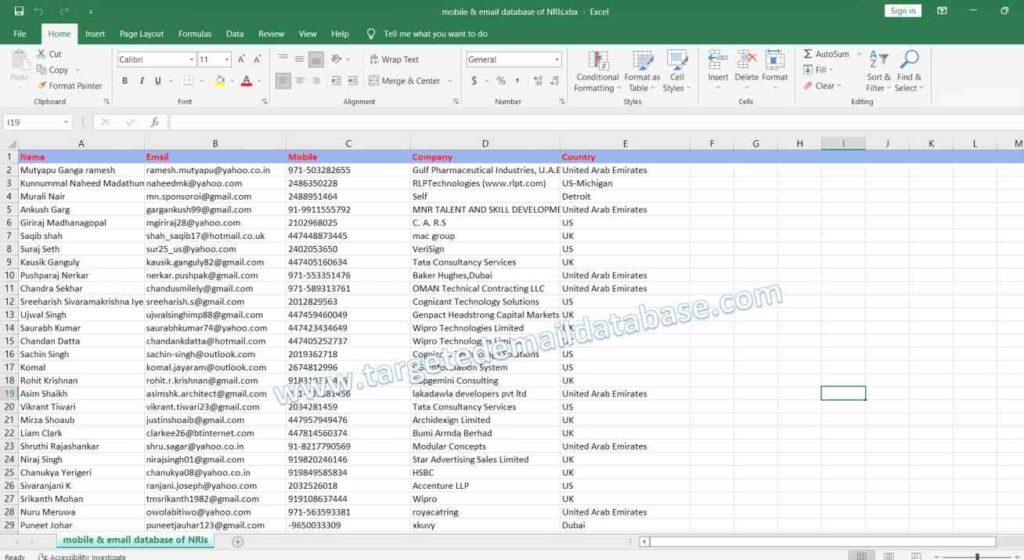Open the text orientation options
This screenshot has height=560, width=1024.
(x=338, y=59)
